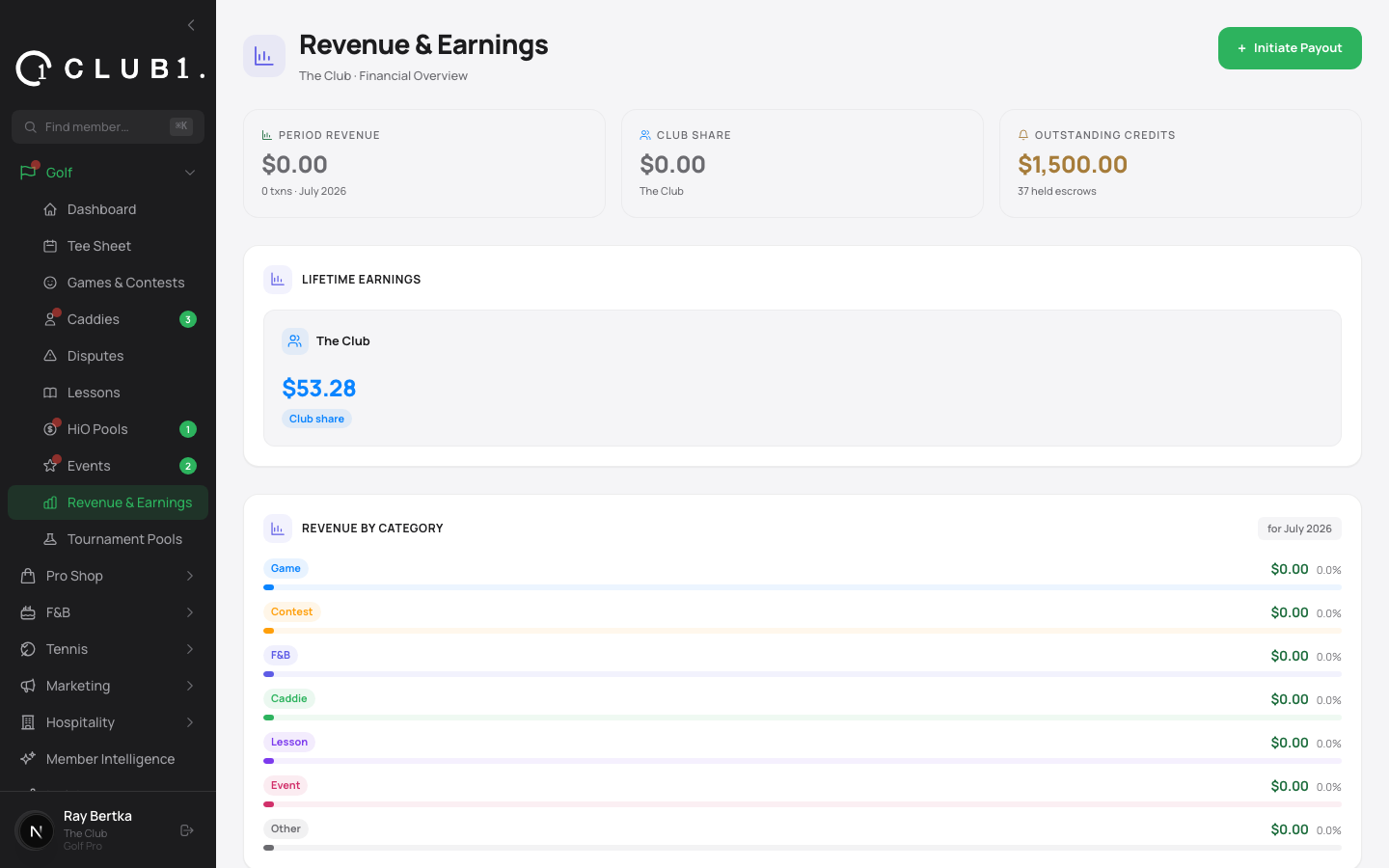The height and width of the screenshot is (868, 1389).
Task: Expand the Pro Shop section
Action: tap(190, 576)
